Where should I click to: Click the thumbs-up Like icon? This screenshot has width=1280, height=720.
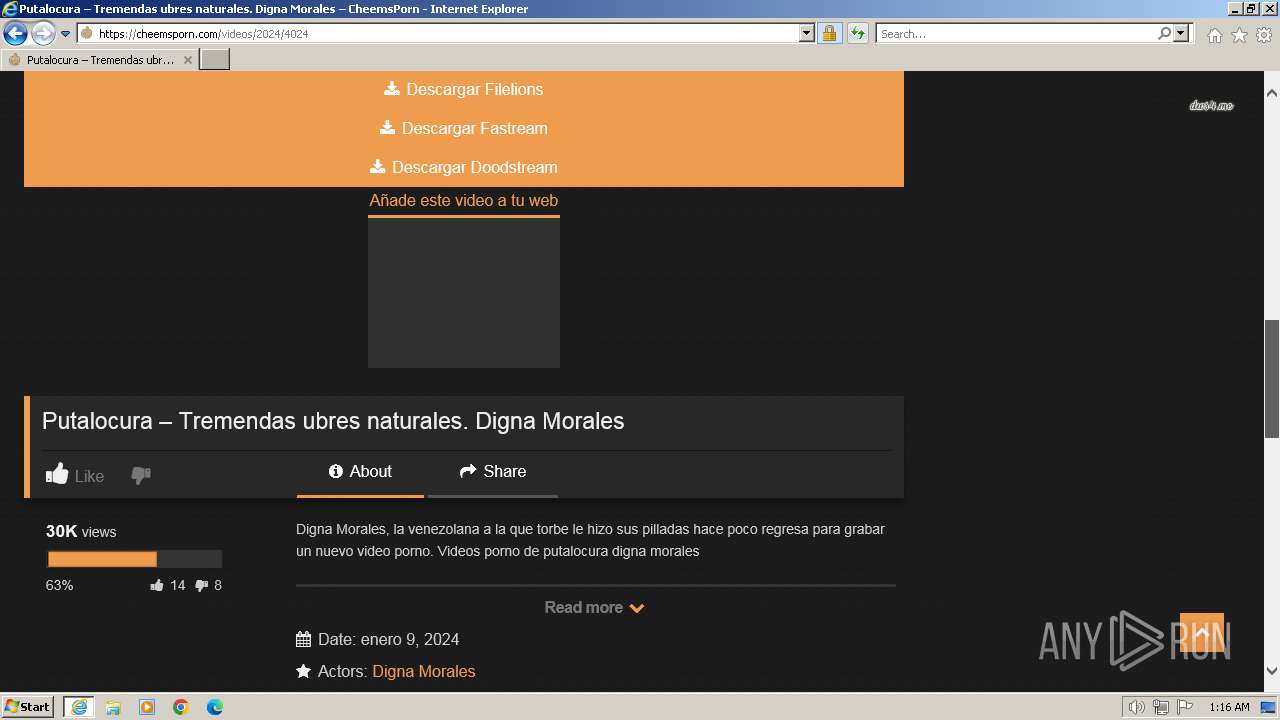(x=57, y=474)
